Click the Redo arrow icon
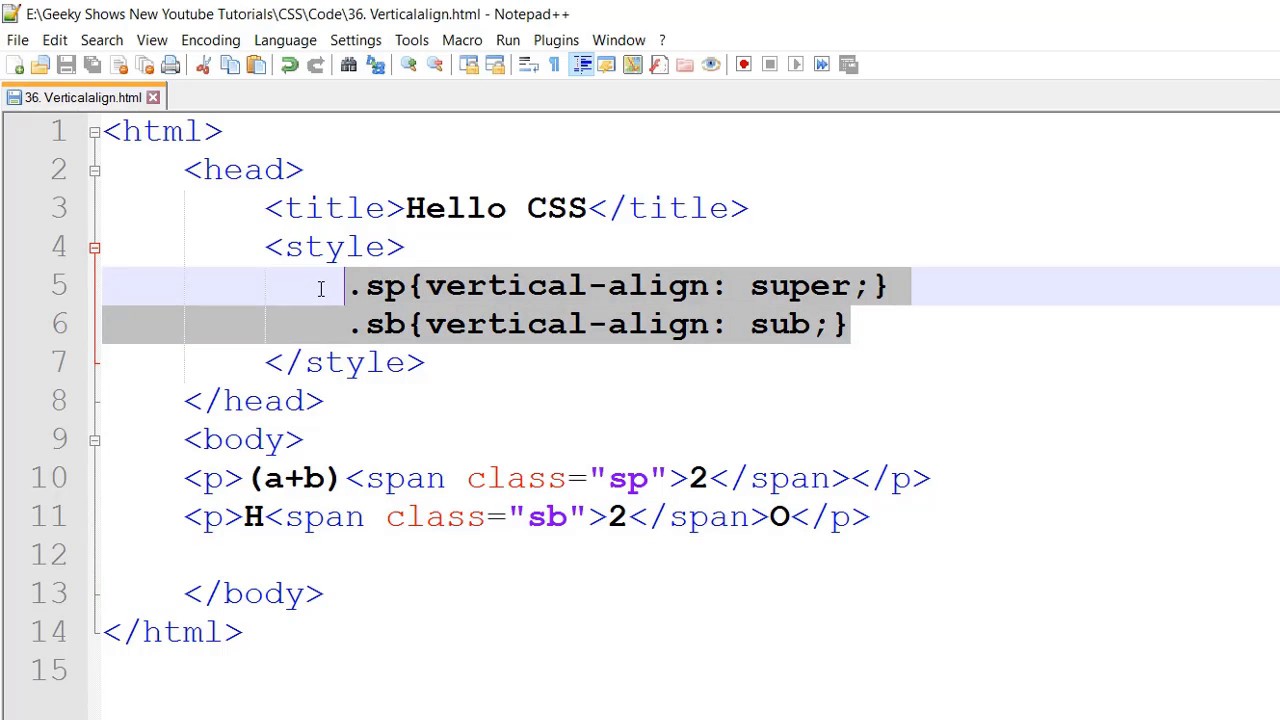The height and width of the screenshot is (720, 1280). [x=315, y=65]
